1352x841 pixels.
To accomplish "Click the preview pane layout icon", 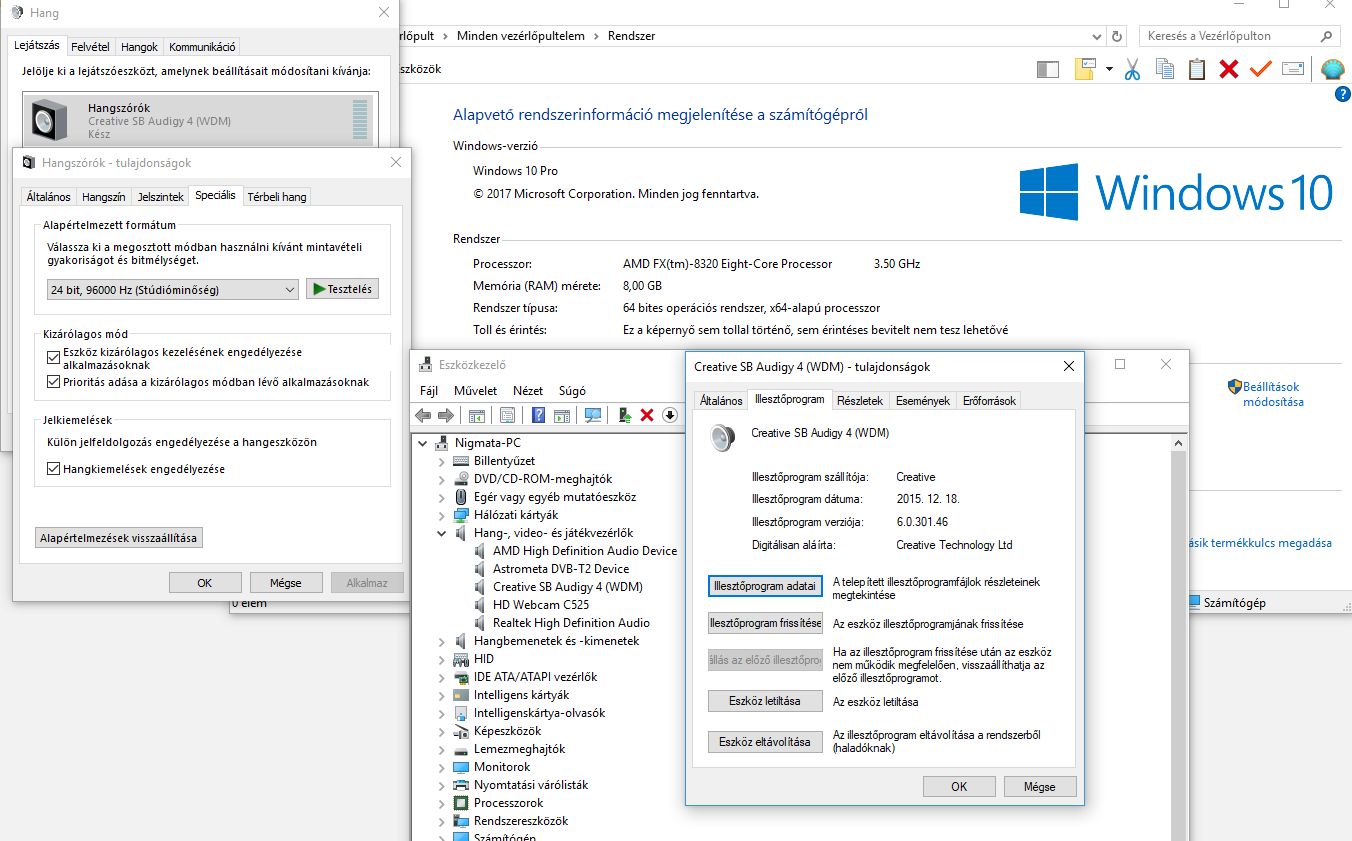I will 1048,69.
